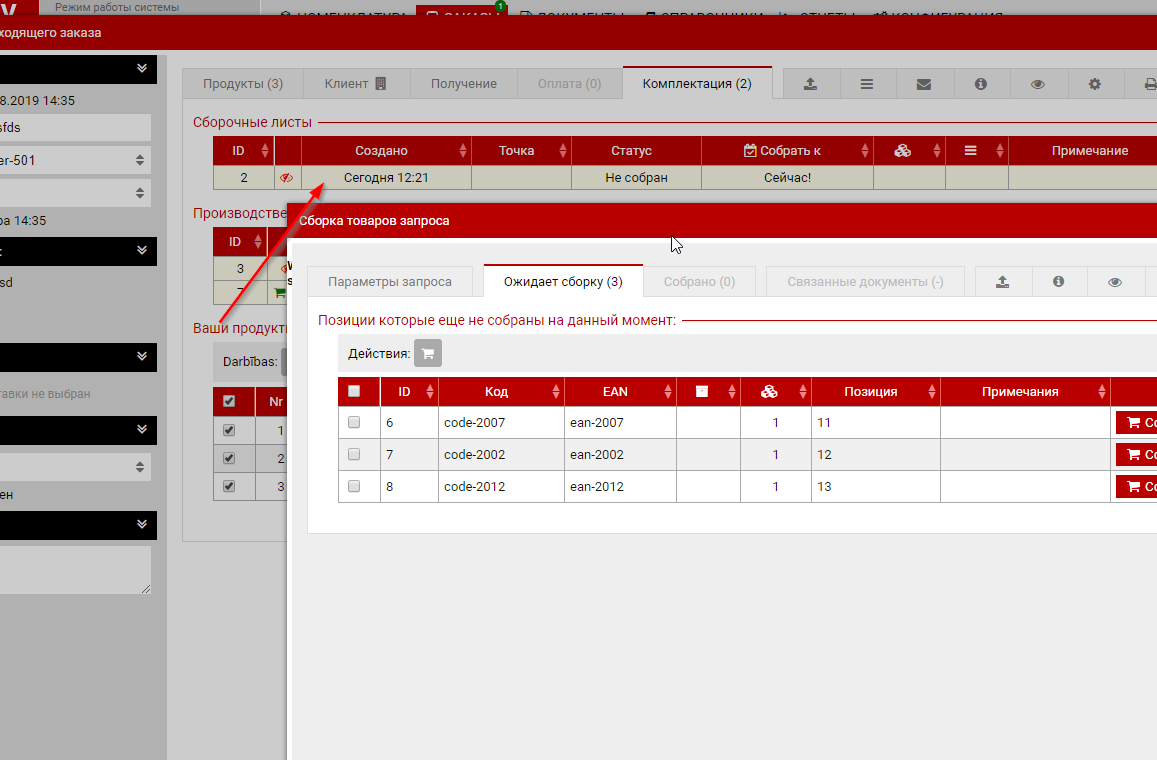Open the Клиент tab
This screenshot has width=1157, height=760.
point(354,84)
